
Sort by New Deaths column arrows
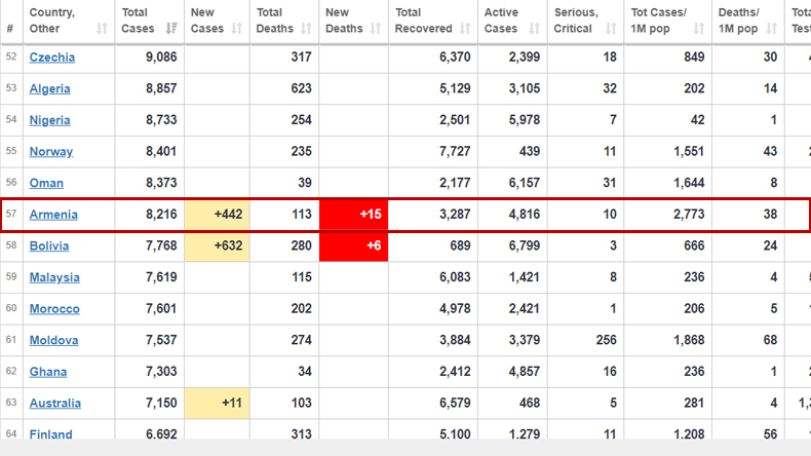376,28
